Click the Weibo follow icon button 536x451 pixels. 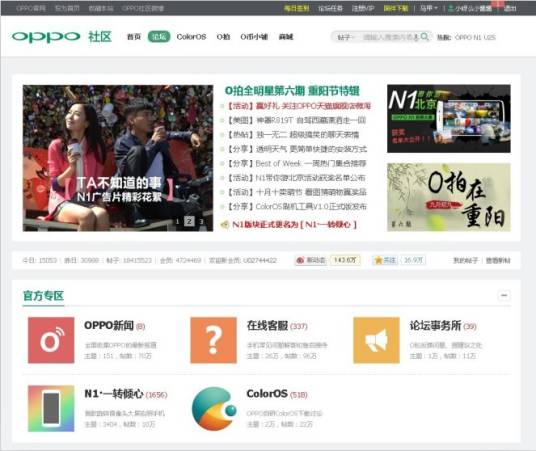click(310, 260)
